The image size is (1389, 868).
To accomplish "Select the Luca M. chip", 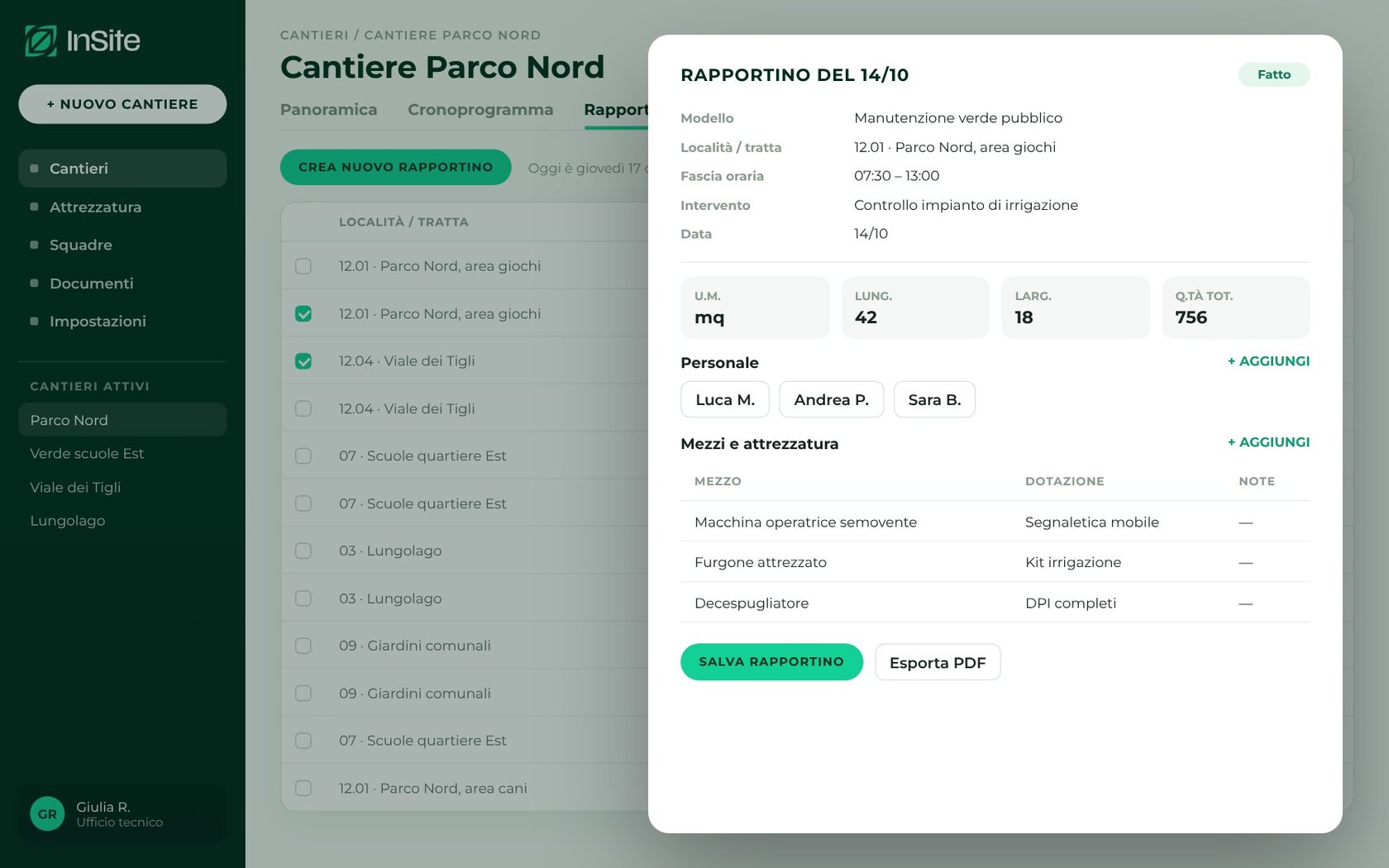I will point(725,400).
